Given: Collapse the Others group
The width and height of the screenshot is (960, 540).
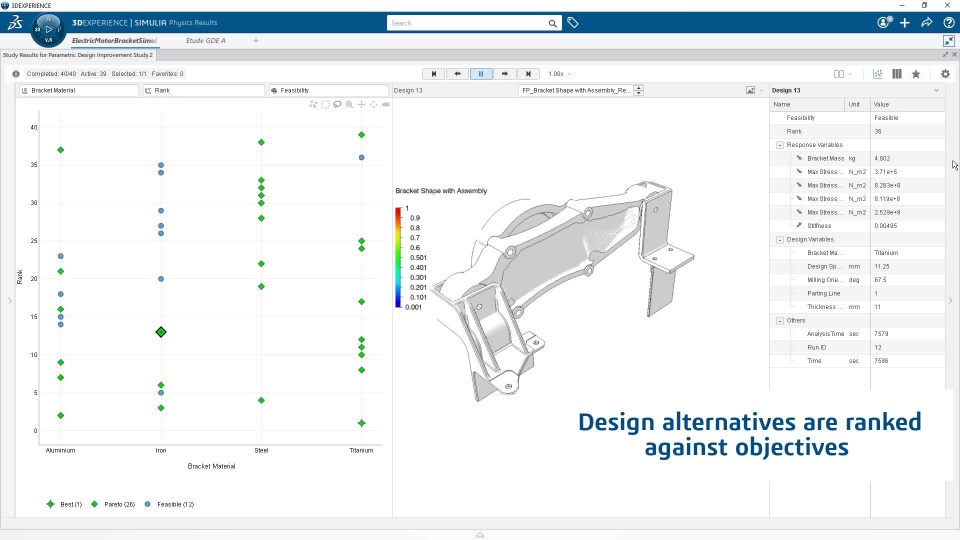Looking at the screenshot, I should (x=780, y=321).
